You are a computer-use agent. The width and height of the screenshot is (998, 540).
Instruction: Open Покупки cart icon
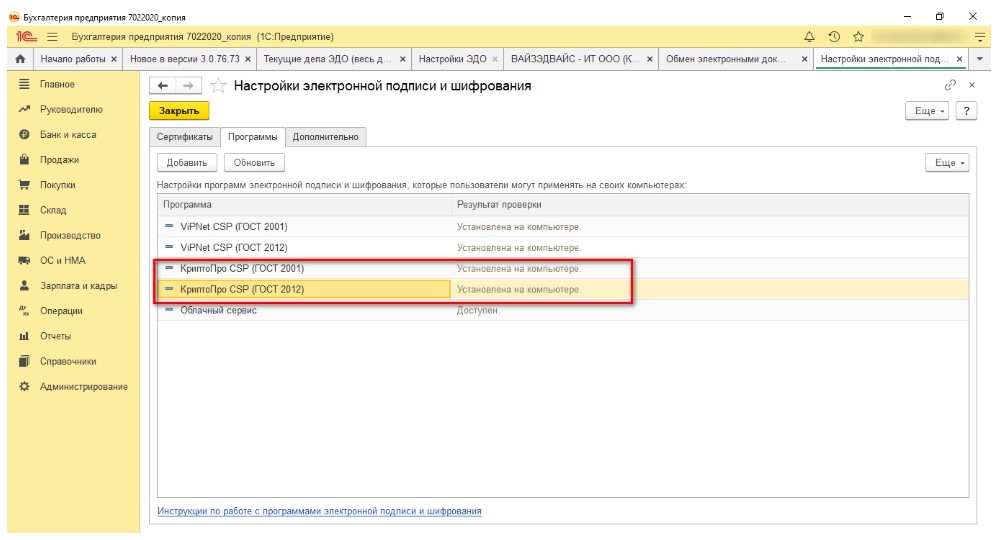[x=24, y=185]
